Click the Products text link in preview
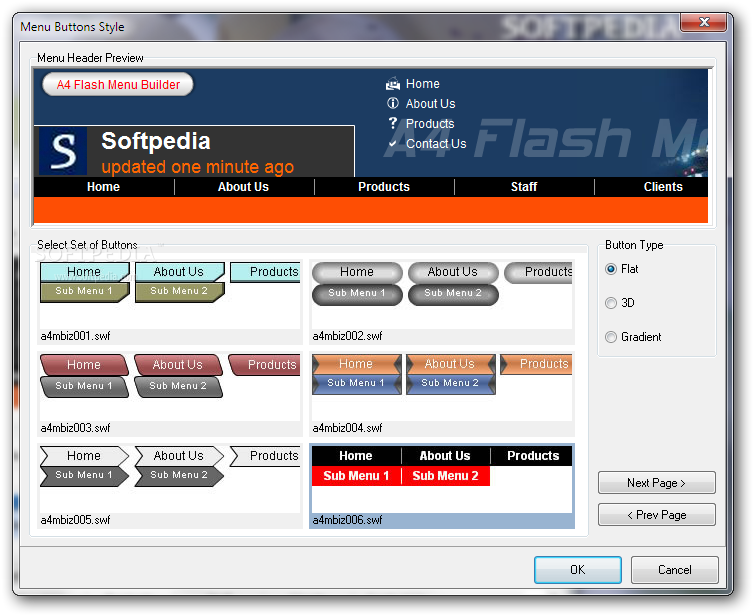 [x=430, y=124]
